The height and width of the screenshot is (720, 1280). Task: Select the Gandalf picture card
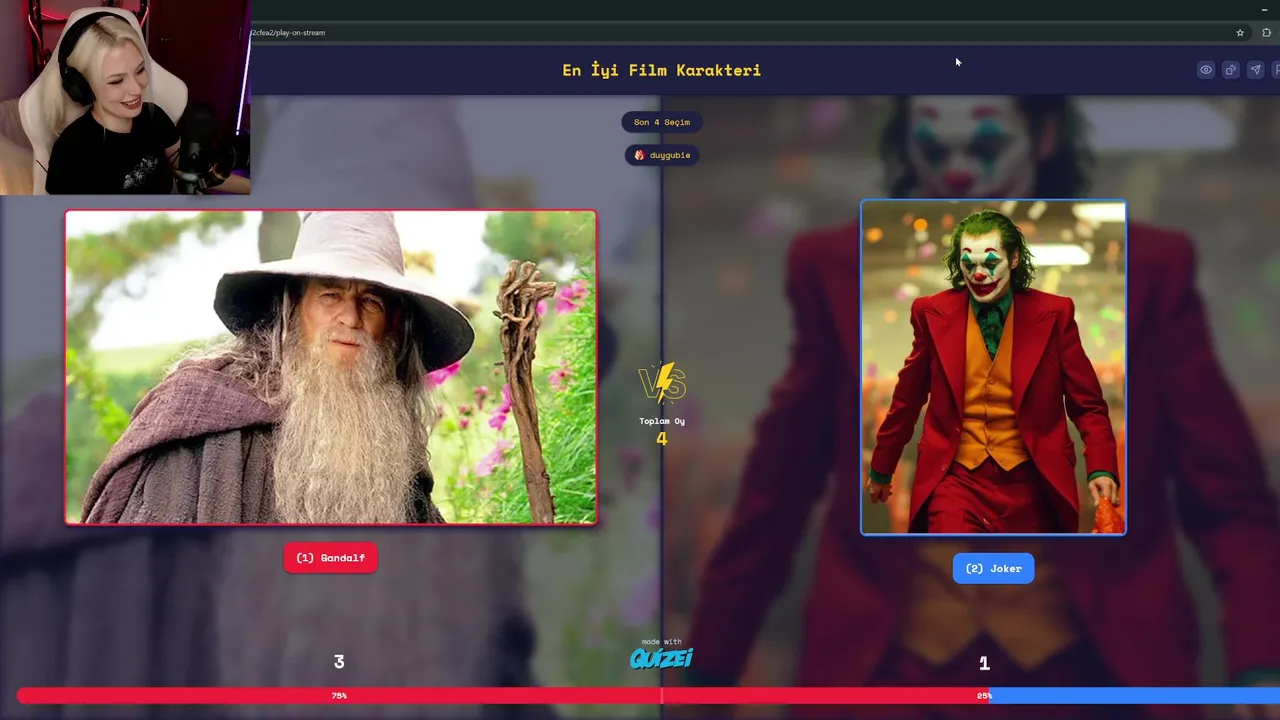(x=331, y=367)
